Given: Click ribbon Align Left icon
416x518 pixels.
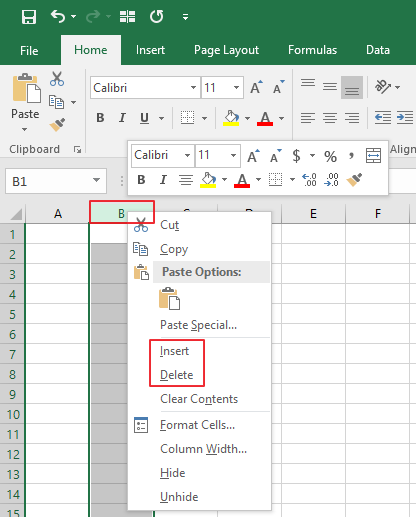Looking at the screenshot, I should click(308, 118).
